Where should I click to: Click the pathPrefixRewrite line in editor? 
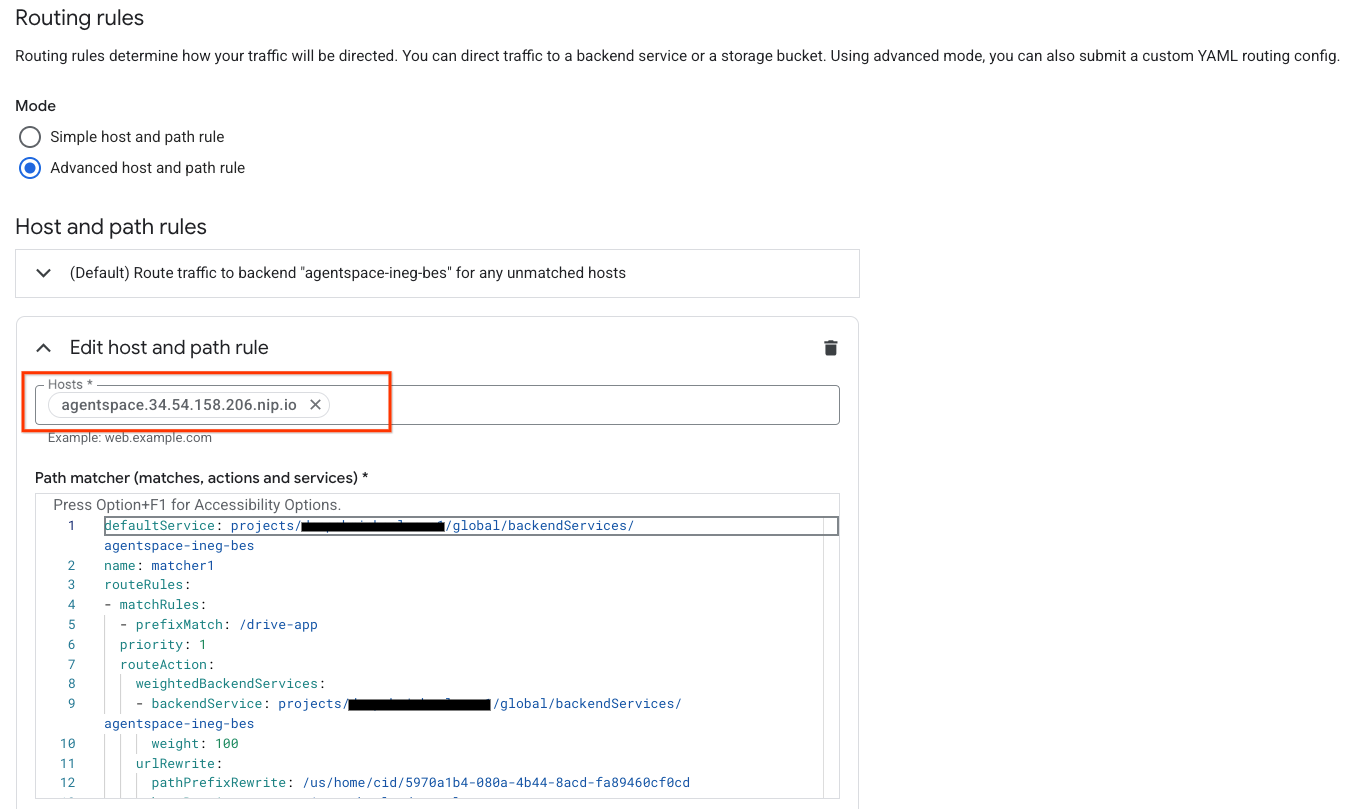pyautogui.click(x=420, y=783)
